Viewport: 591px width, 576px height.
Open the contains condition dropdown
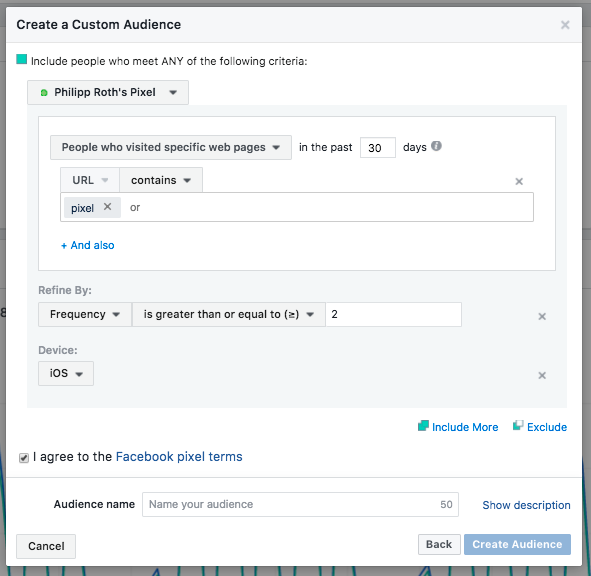pyautogui.click(x=161, y=180)
